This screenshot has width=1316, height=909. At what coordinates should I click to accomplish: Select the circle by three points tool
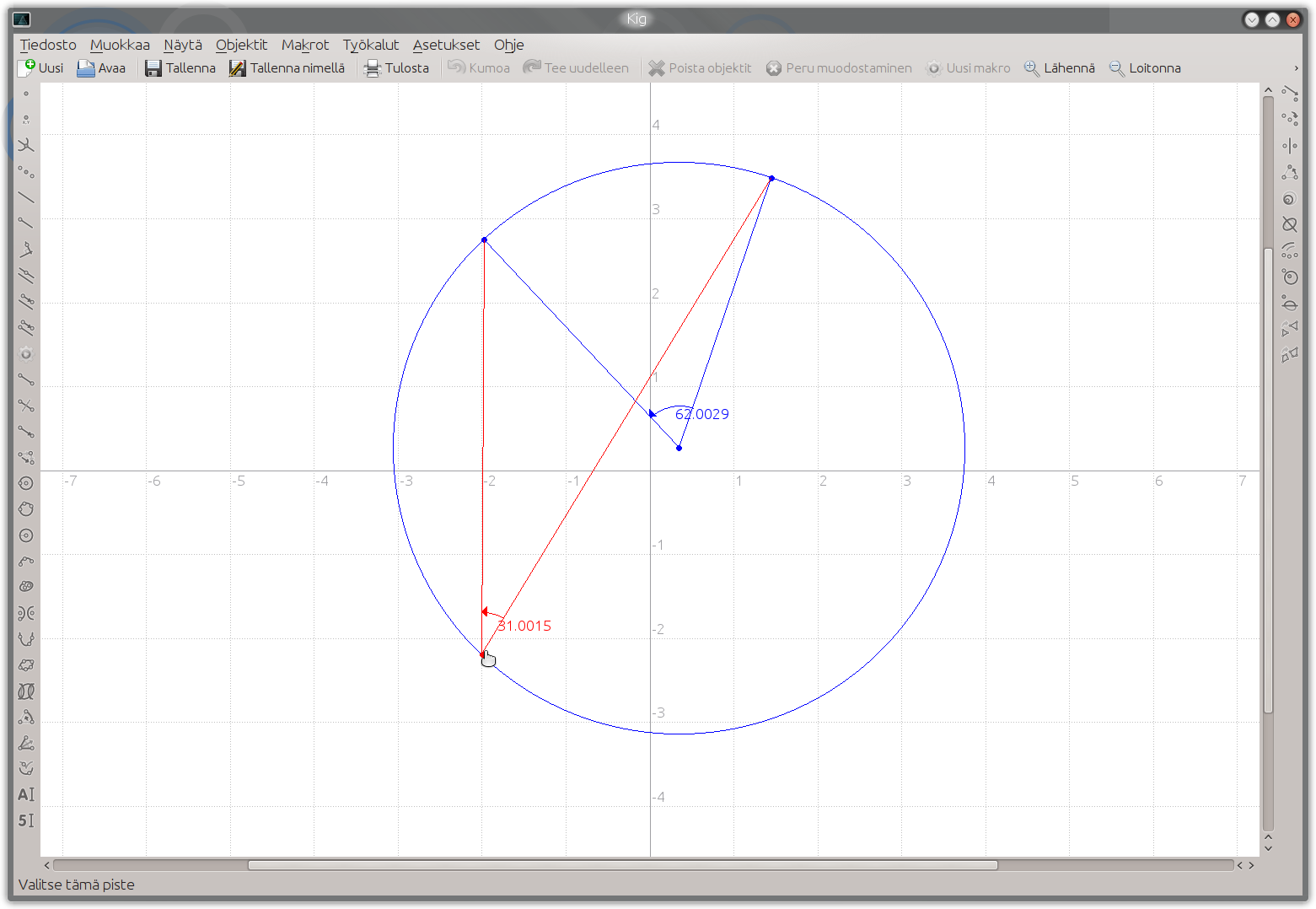point(26,509)
